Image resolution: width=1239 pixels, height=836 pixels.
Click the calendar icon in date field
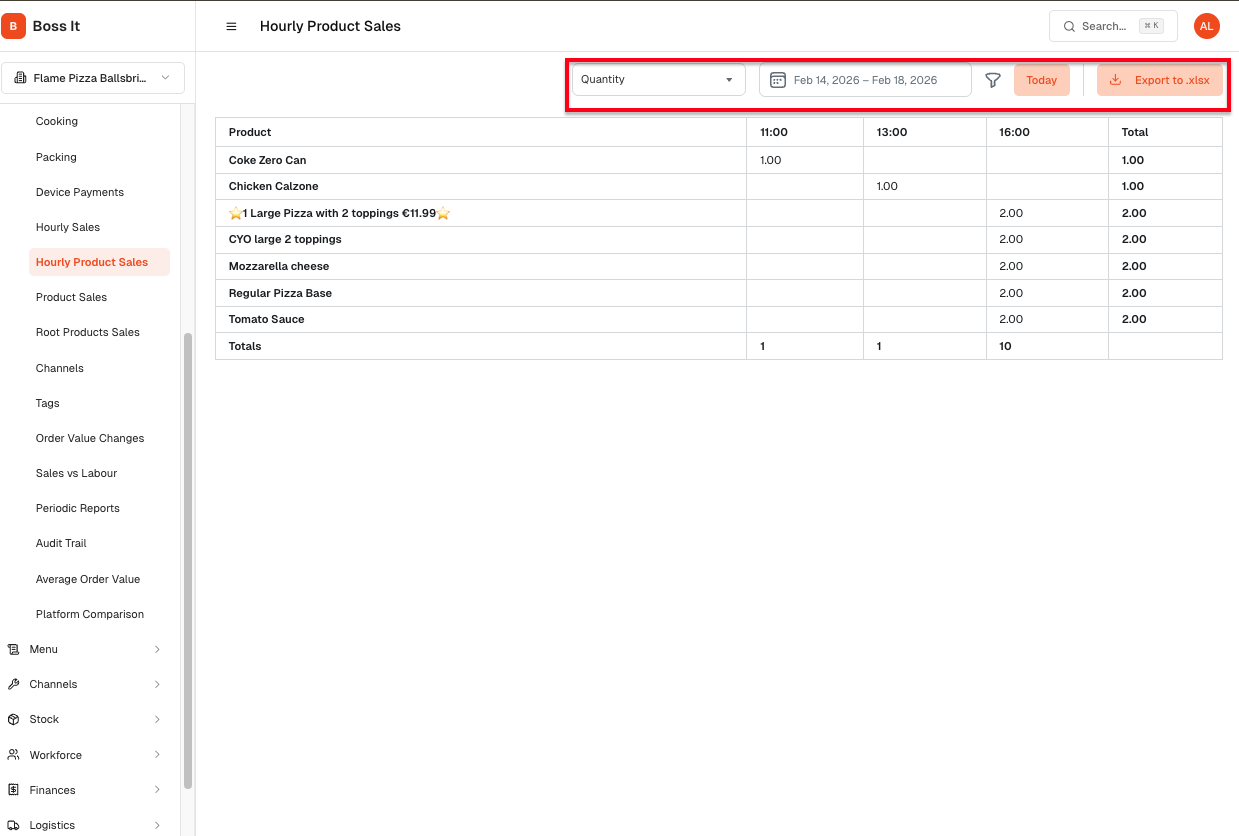coord(778,80)
